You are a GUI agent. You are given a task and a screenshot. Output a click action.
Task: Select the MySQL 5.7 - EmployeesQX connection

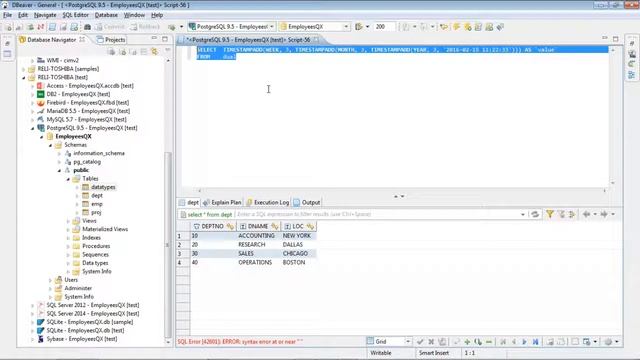pos(86,120)
